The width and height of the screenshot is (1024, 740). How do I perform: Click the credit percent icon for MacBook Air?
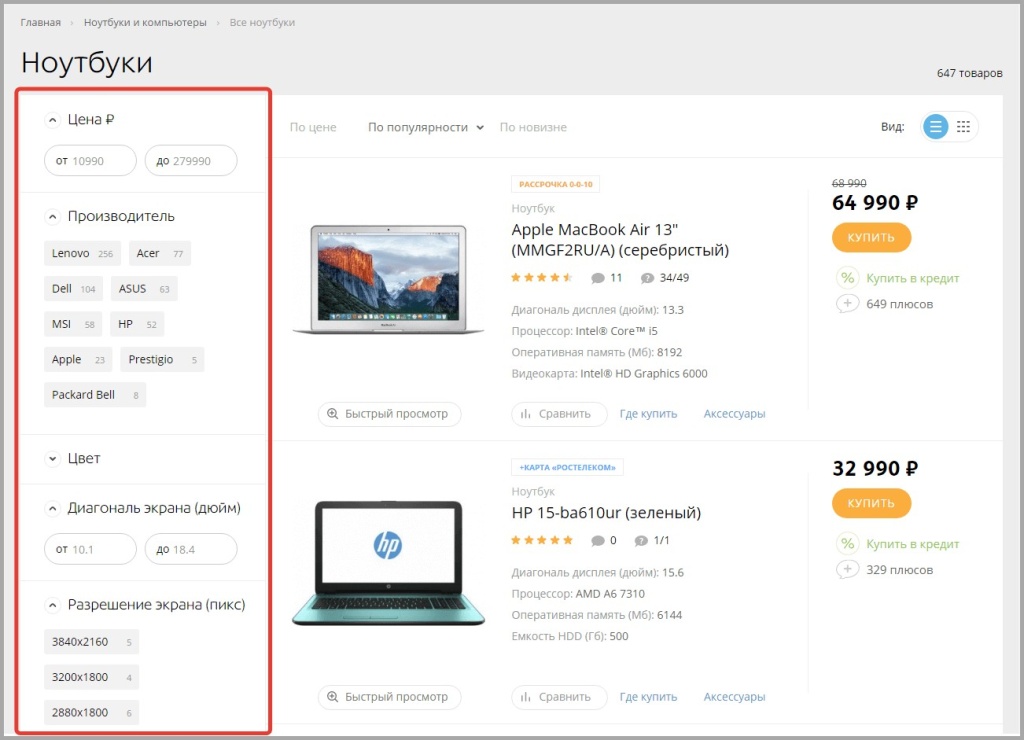tap(847, 278)
